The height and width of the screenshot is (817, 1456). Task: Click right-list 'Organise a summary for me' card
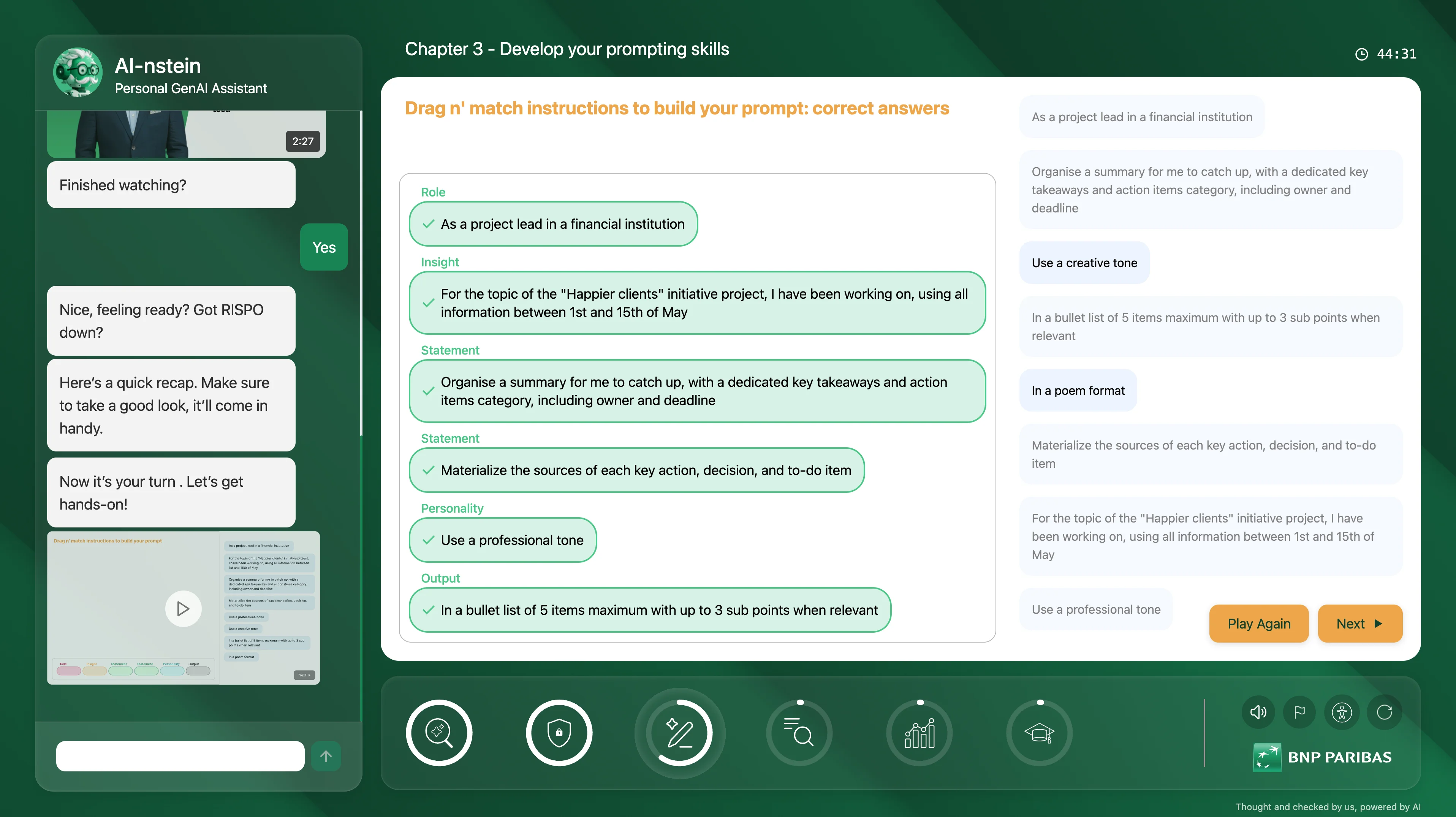pos(1211,190)
